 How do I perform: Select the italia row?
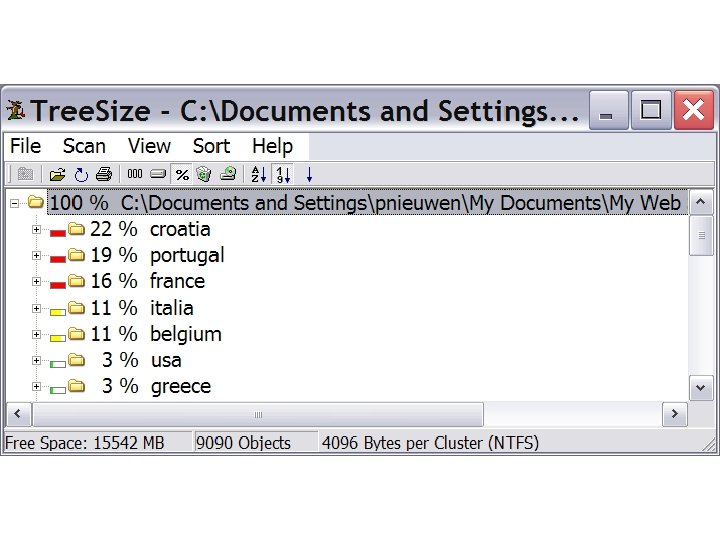(141, 308)
